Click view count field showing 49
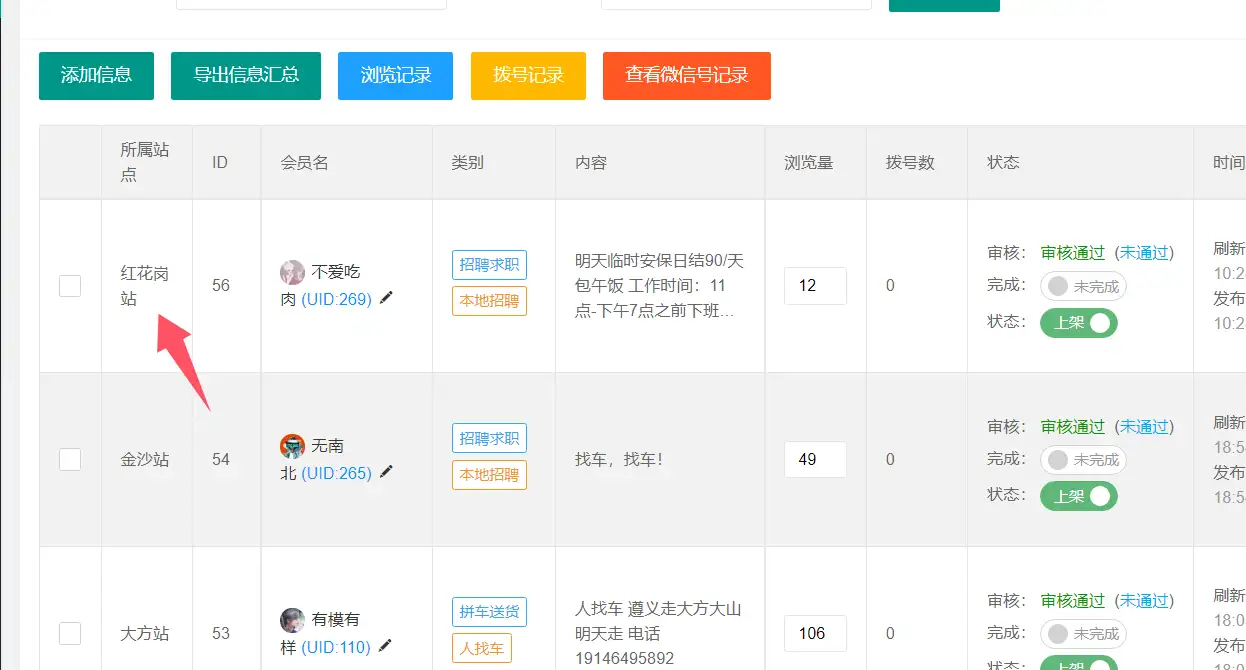Viewport: 1246px width, 670px height. coord(815,460)
